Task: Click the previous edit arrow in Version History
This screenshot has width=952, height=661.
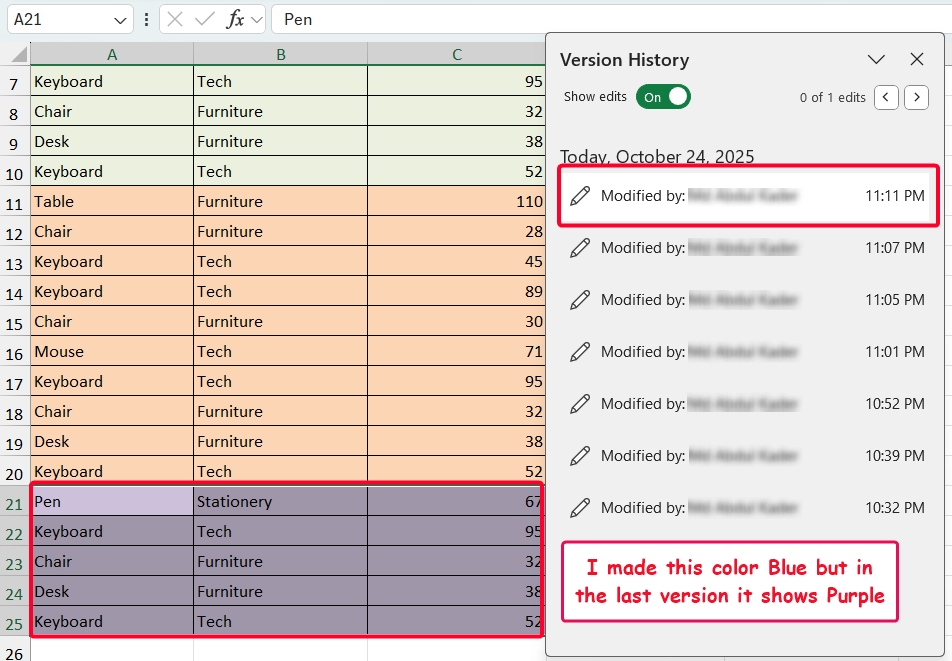Action: tap(886, 97)
